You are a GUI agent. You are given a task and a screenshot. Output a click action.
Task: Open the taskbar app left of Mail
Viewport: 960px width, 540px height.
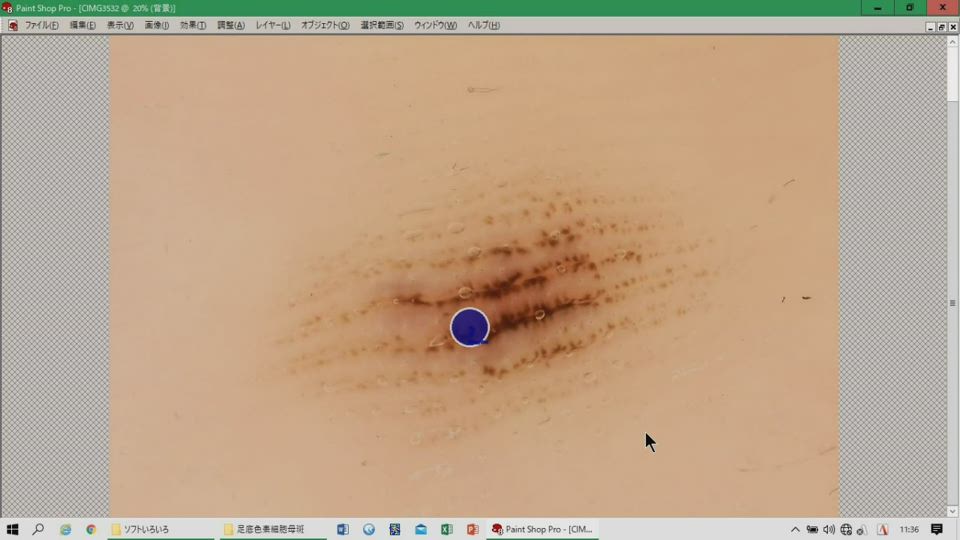coord(395,529)
